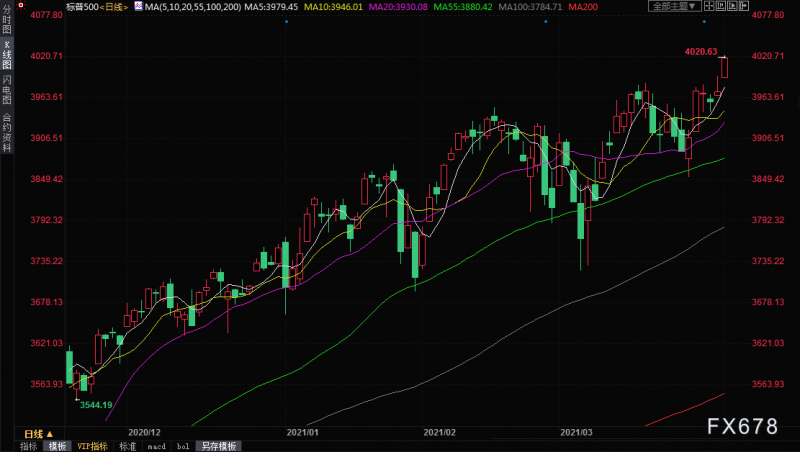The width and height of the screenshot is (800, 452).
Task: Expand the 日线 period selector at bottom-left
Action: click(x=39, y=434)
